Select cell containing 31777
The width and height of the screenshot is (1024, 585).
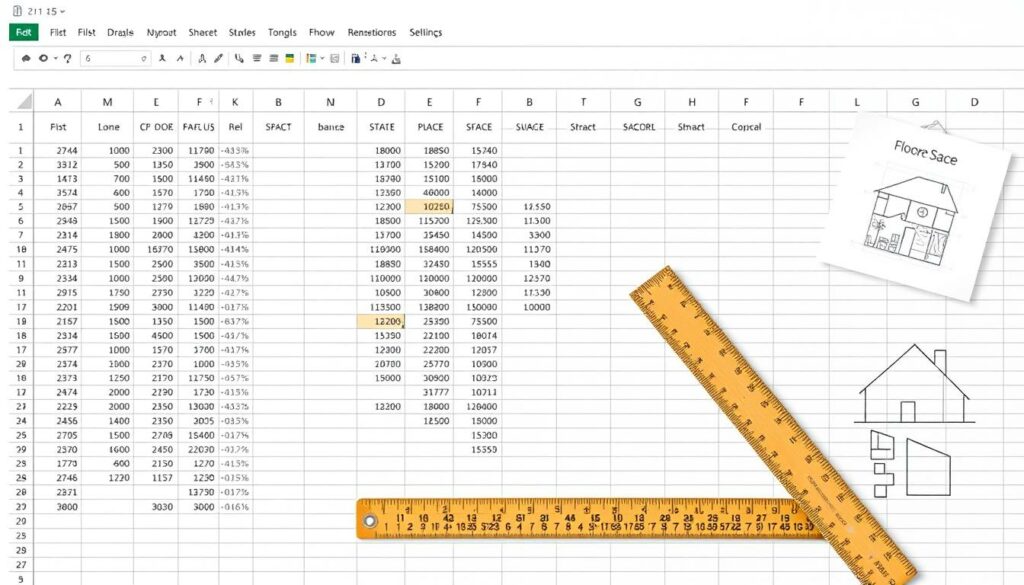(x=429, y=392)
